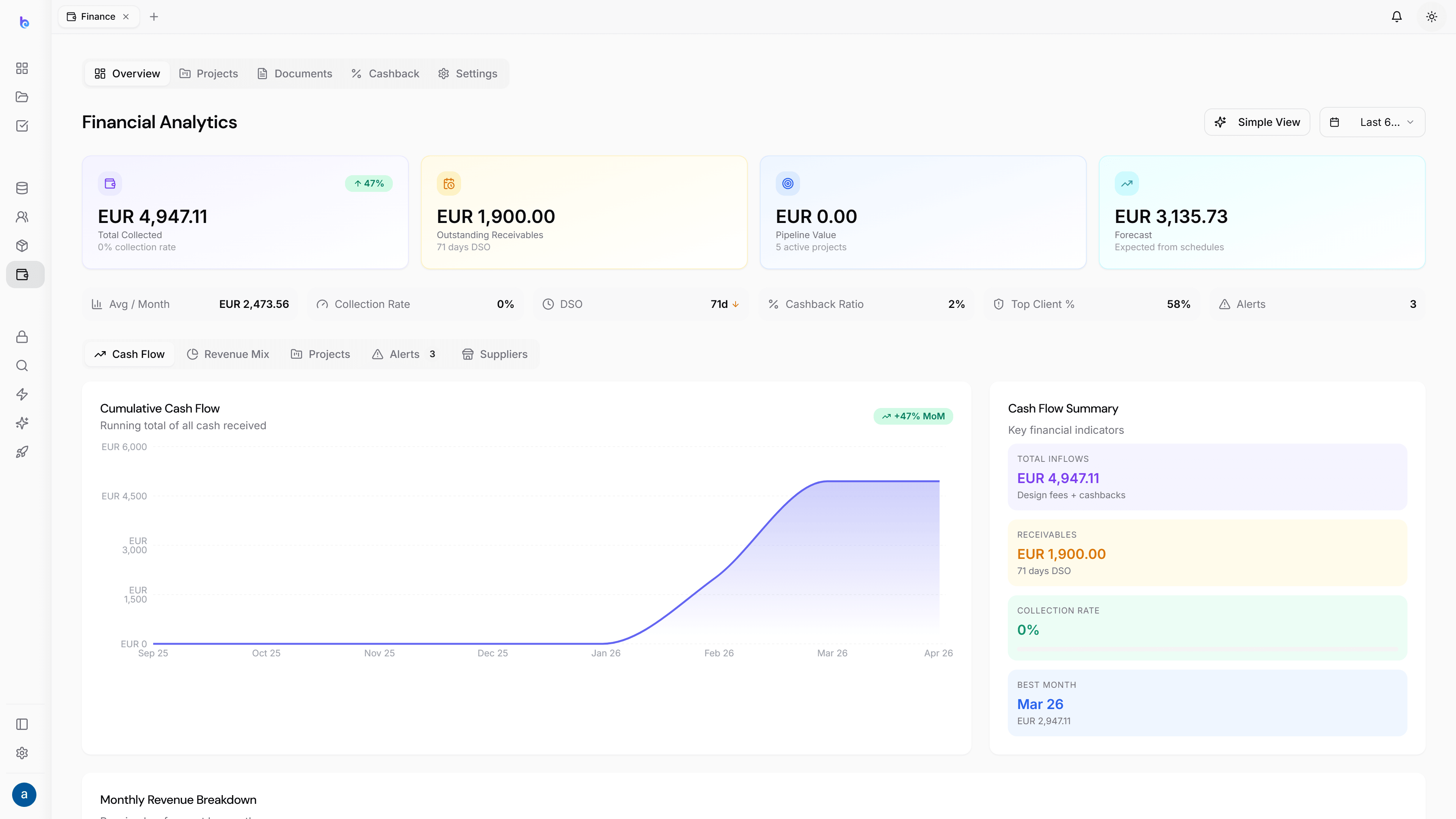Open the Pipeline Value EUR 0.00 card
This screenshot has height=819, width=1456.
tap(923, 212)
